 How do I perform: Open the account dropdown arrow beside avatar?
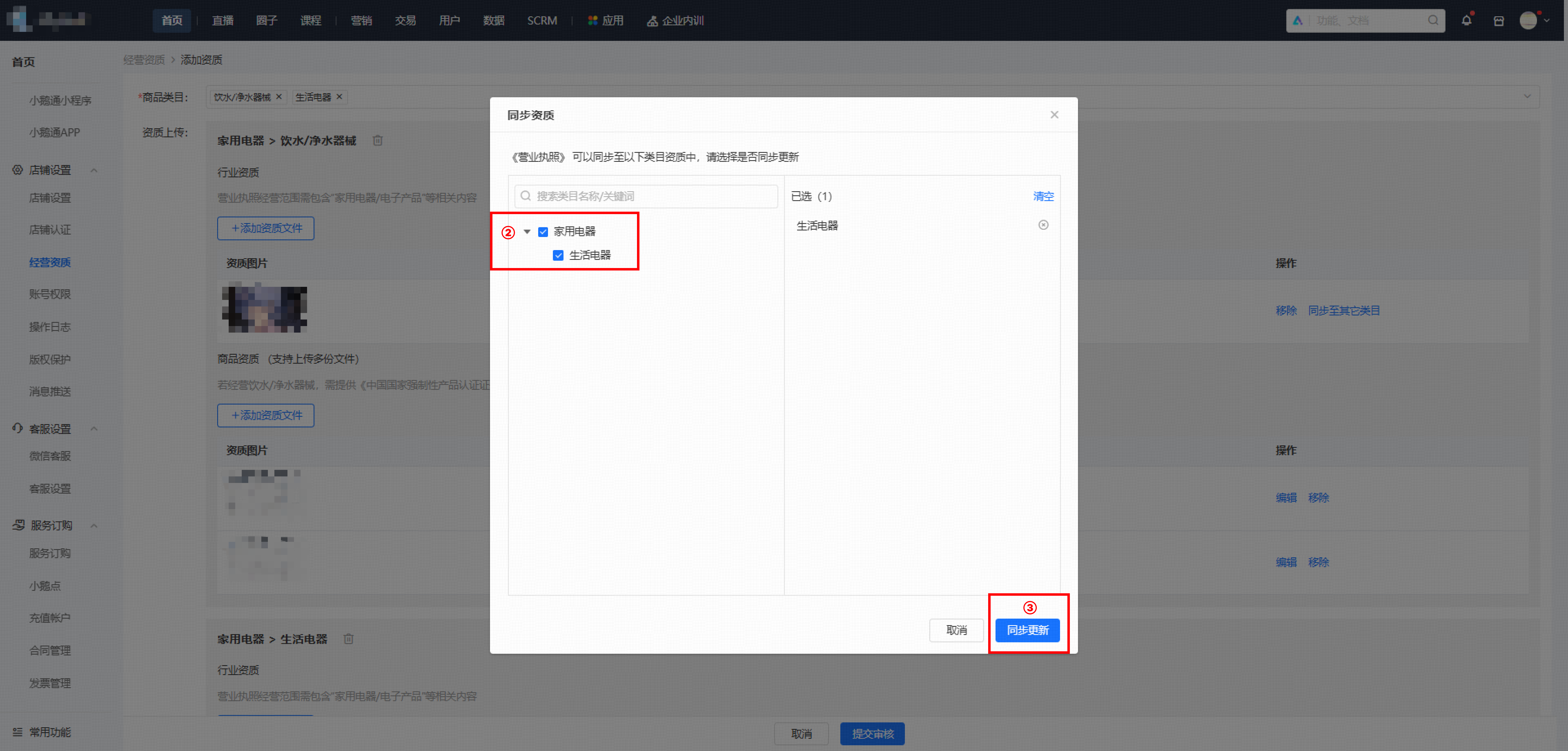point(1547,21)
